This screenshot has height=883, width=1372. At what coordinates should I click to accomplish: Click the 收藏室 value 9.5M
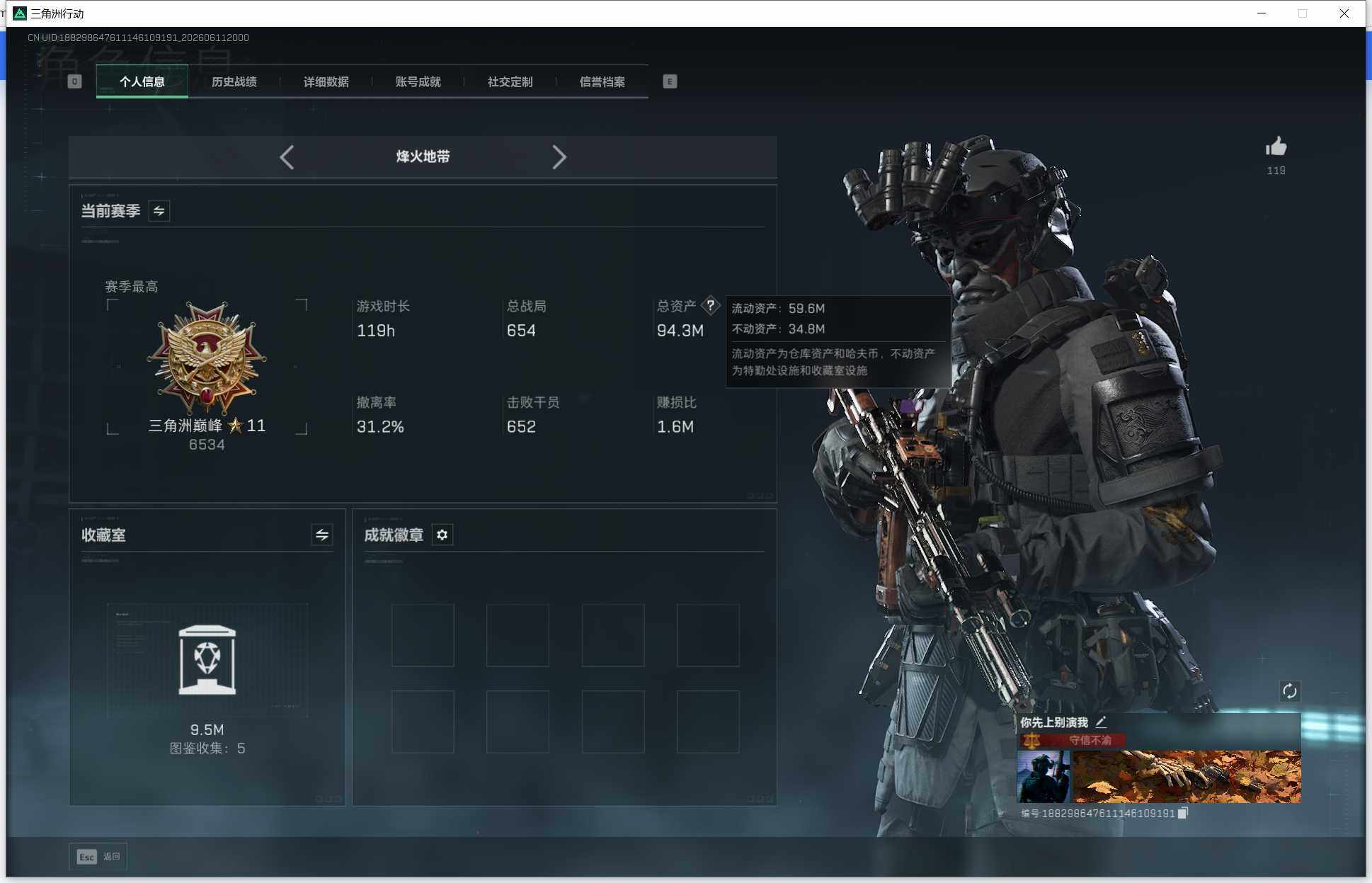[x=207, y=730]
